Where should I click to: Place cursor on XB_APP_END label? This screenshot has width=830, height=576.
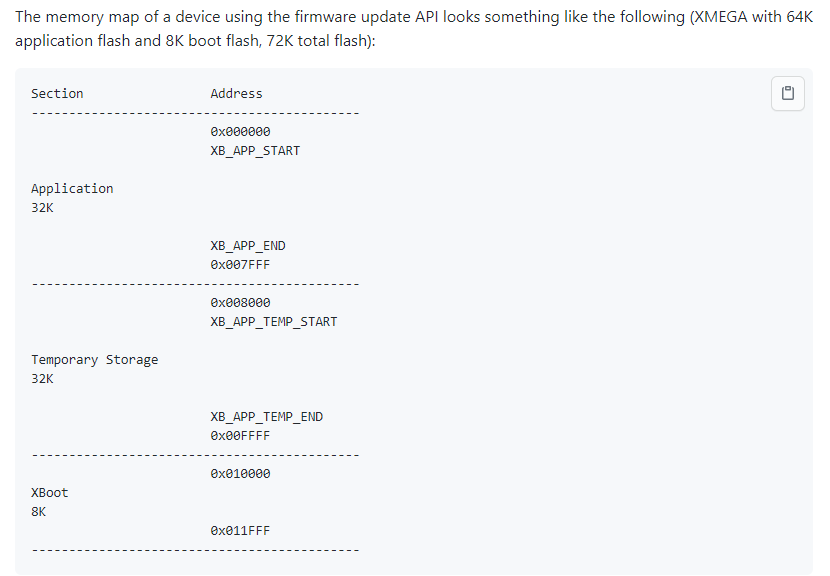pos(247,246)
